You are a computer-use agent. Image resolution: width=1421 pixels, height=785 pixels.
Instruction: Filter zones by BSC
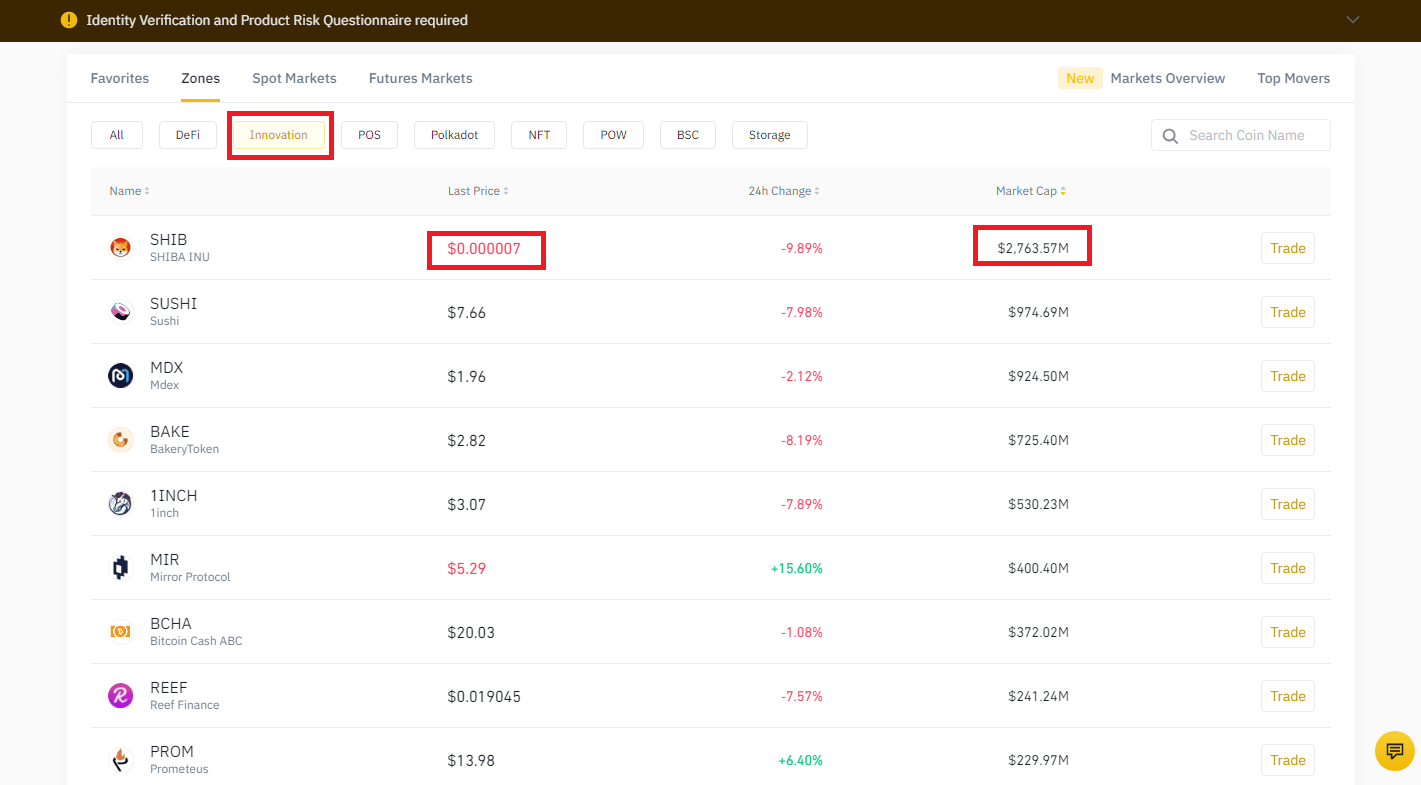tap(688, 135)
